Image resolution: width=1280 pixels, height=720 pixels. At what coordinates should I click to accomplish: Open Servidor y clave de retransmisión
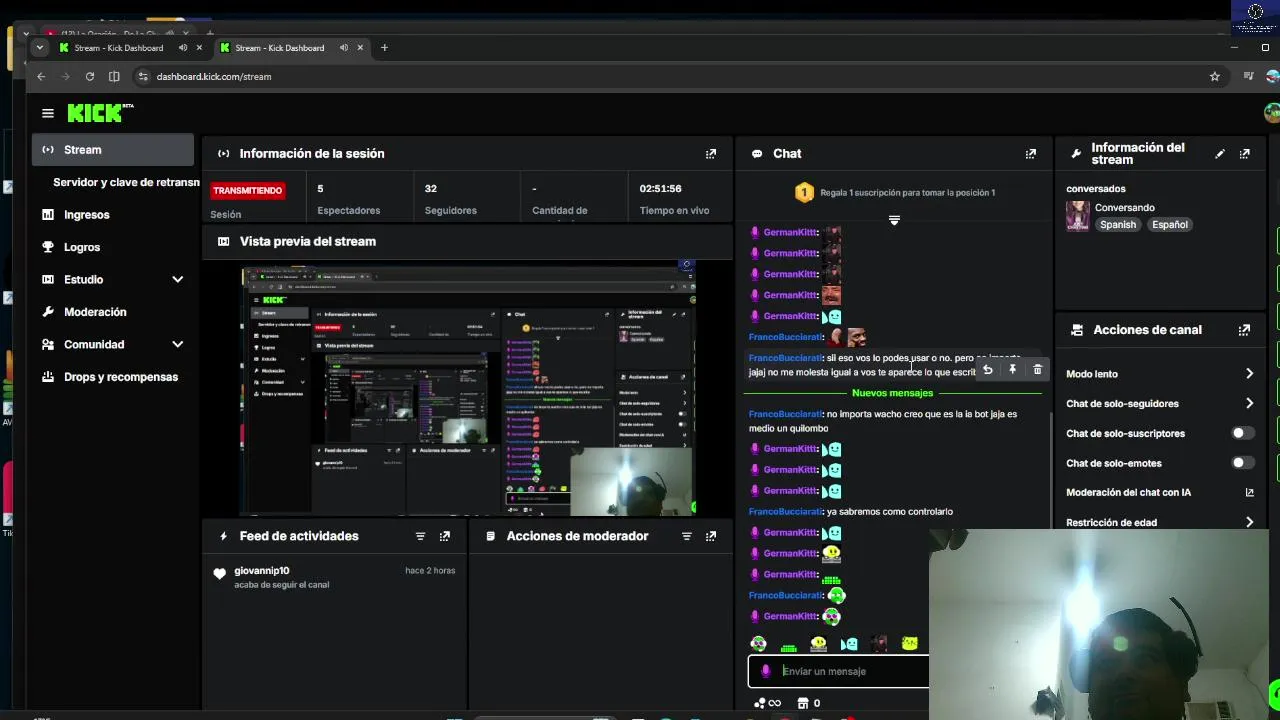(x=126, y=182)
